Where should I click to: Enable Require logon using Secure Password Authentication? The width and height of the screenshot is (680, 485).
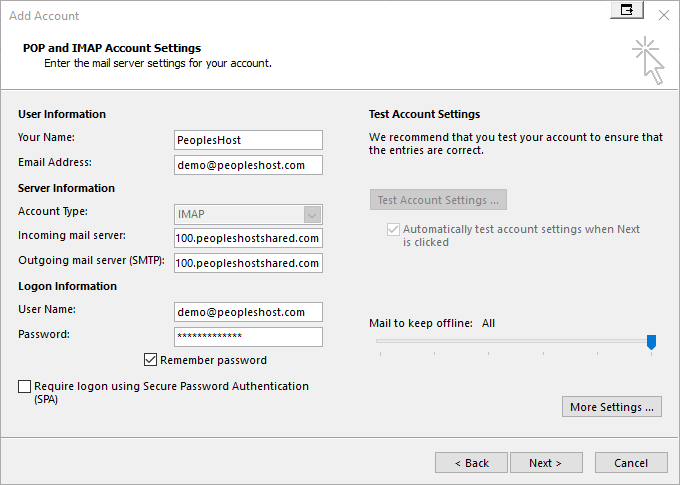24,386
